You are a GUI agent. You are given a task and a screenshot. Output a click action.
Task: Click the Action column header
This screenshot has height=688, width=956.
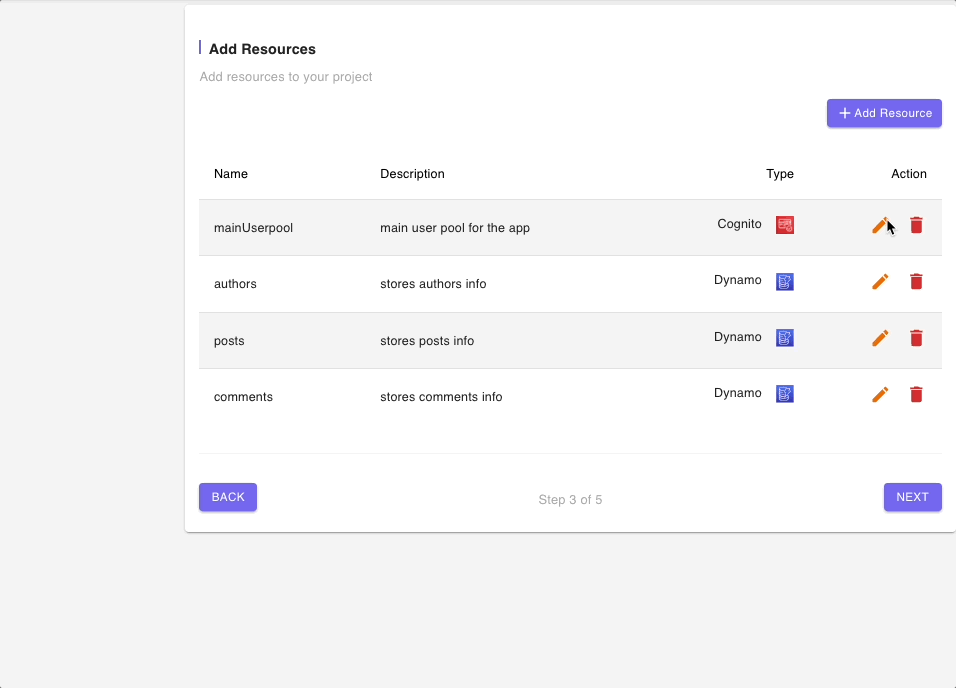coord(908,174)
